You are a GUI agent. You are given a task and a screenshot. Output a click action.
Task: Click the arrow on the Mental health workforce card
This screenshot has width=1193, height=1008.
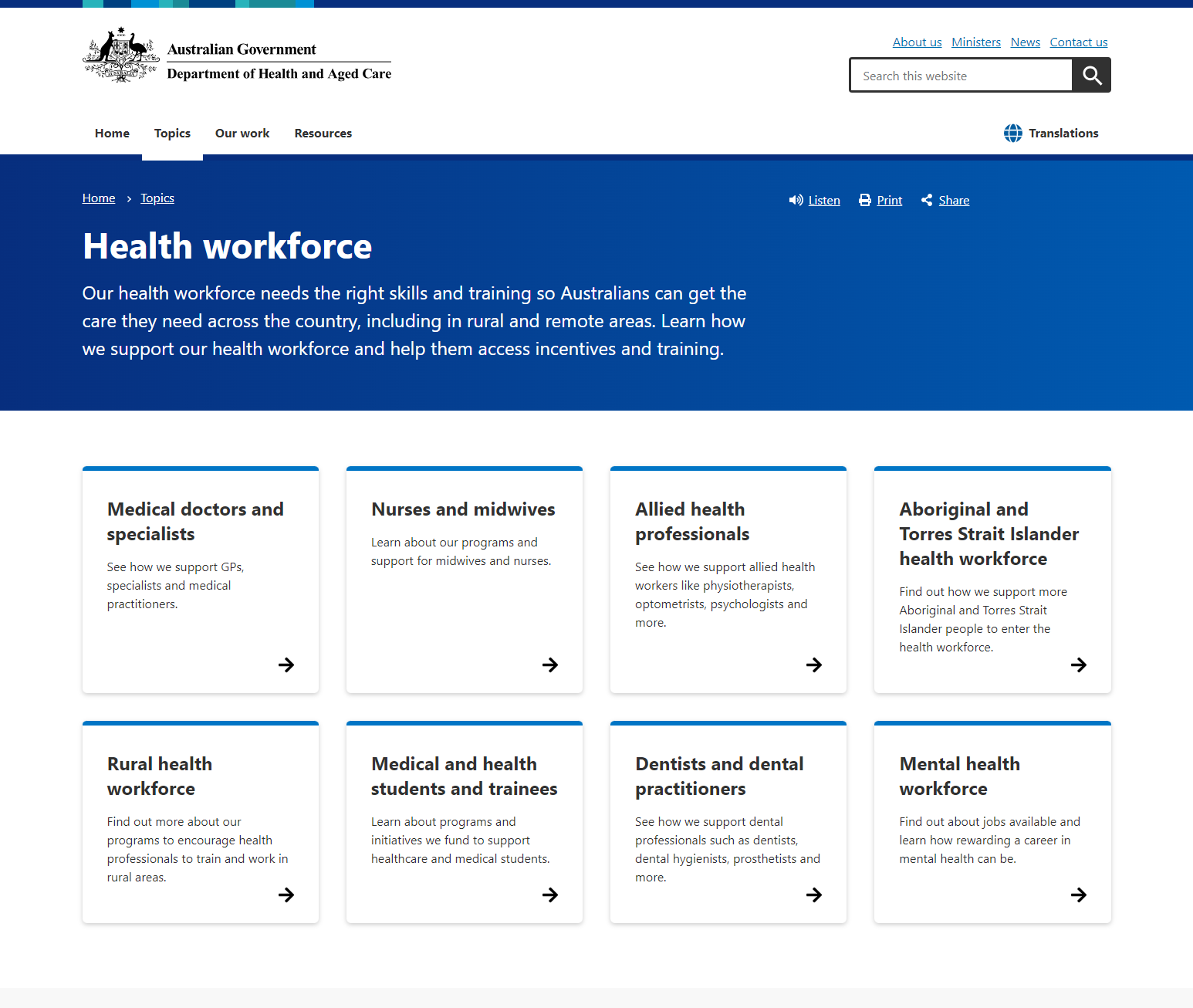click(1078, 895)
